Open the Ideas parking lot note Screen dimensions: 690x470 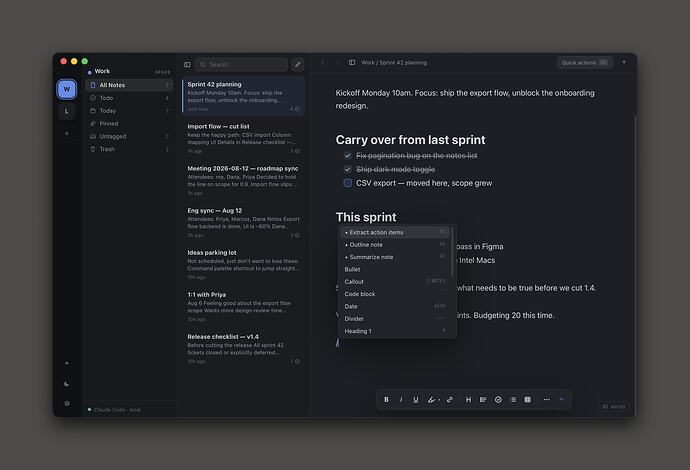coord(243,264)
